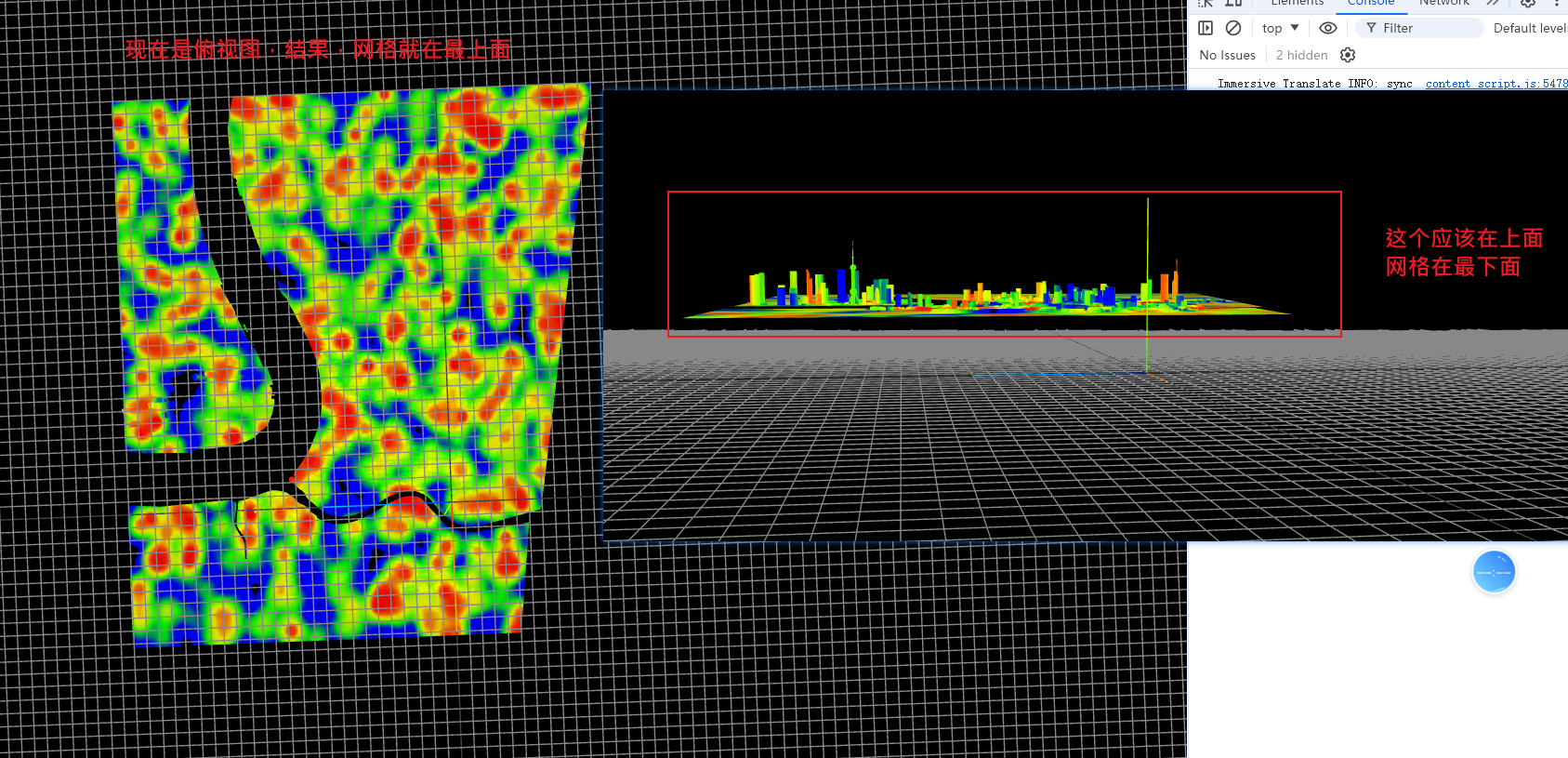Screen dimensions: 1568x758
Task: Open console settings gear beside 2 hidden
Action: [x=1348, y=55]
